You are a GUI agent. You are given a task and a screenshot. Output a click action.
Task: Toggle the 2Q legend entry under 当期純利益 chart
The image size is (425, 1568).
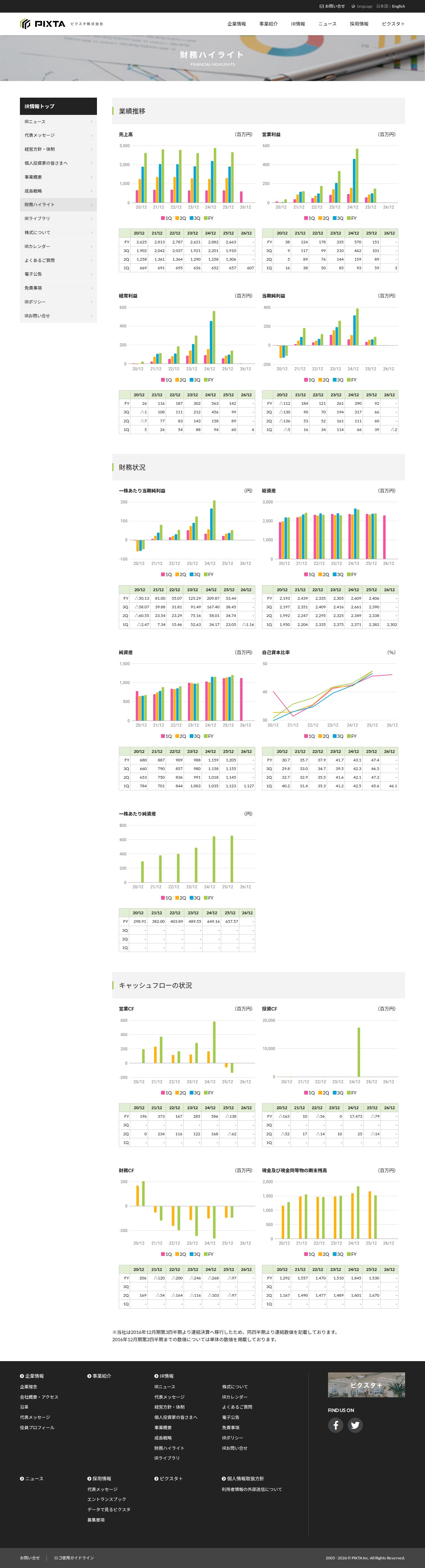click(x=323, y=380)
